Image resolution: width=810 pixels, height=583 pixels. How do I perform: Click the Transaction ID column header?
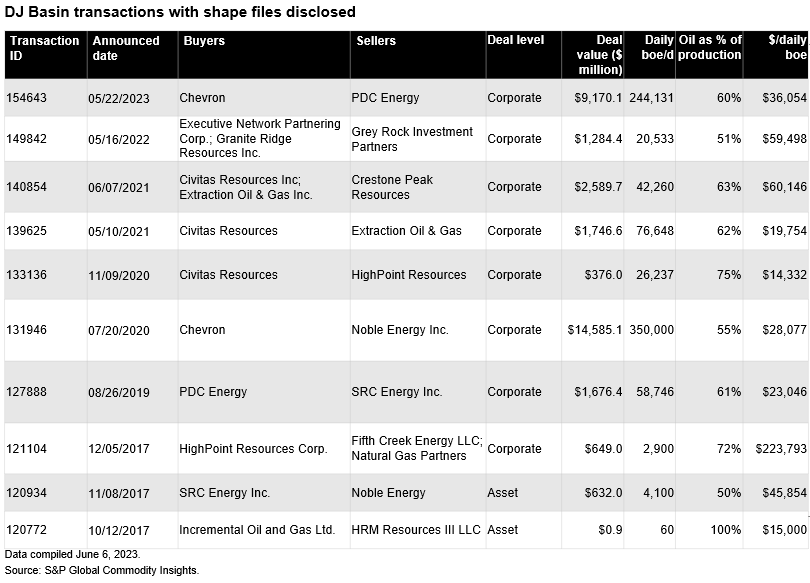[43, 48]
